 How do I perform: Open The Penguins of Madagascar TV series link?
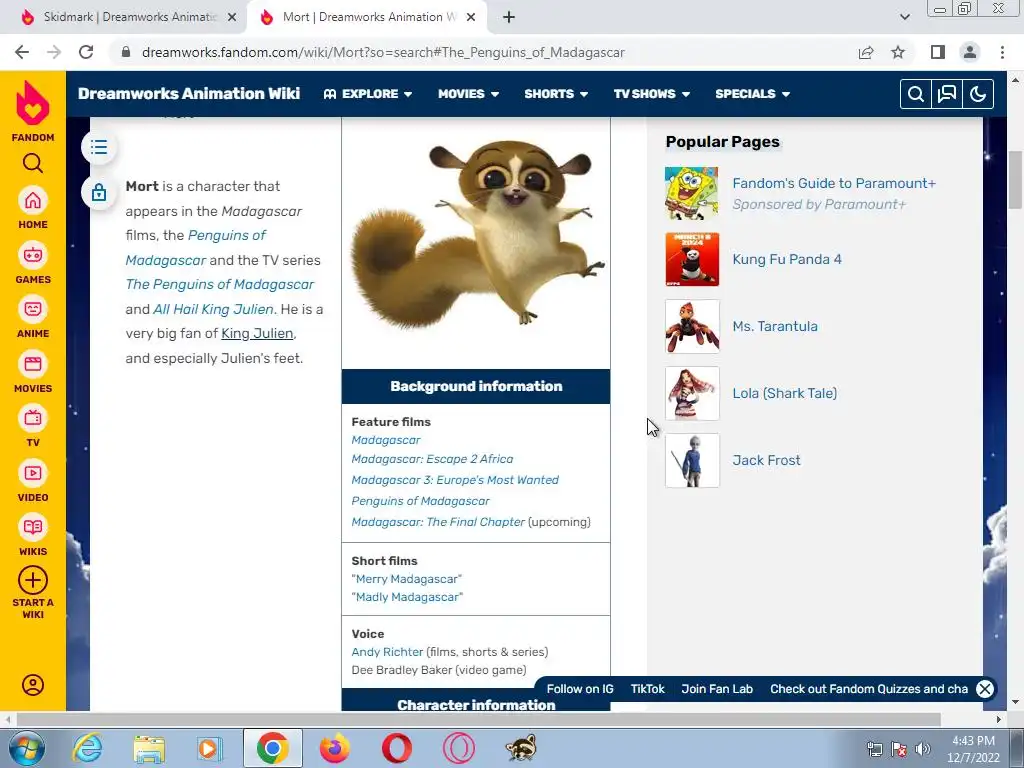[x=219, y=284]
